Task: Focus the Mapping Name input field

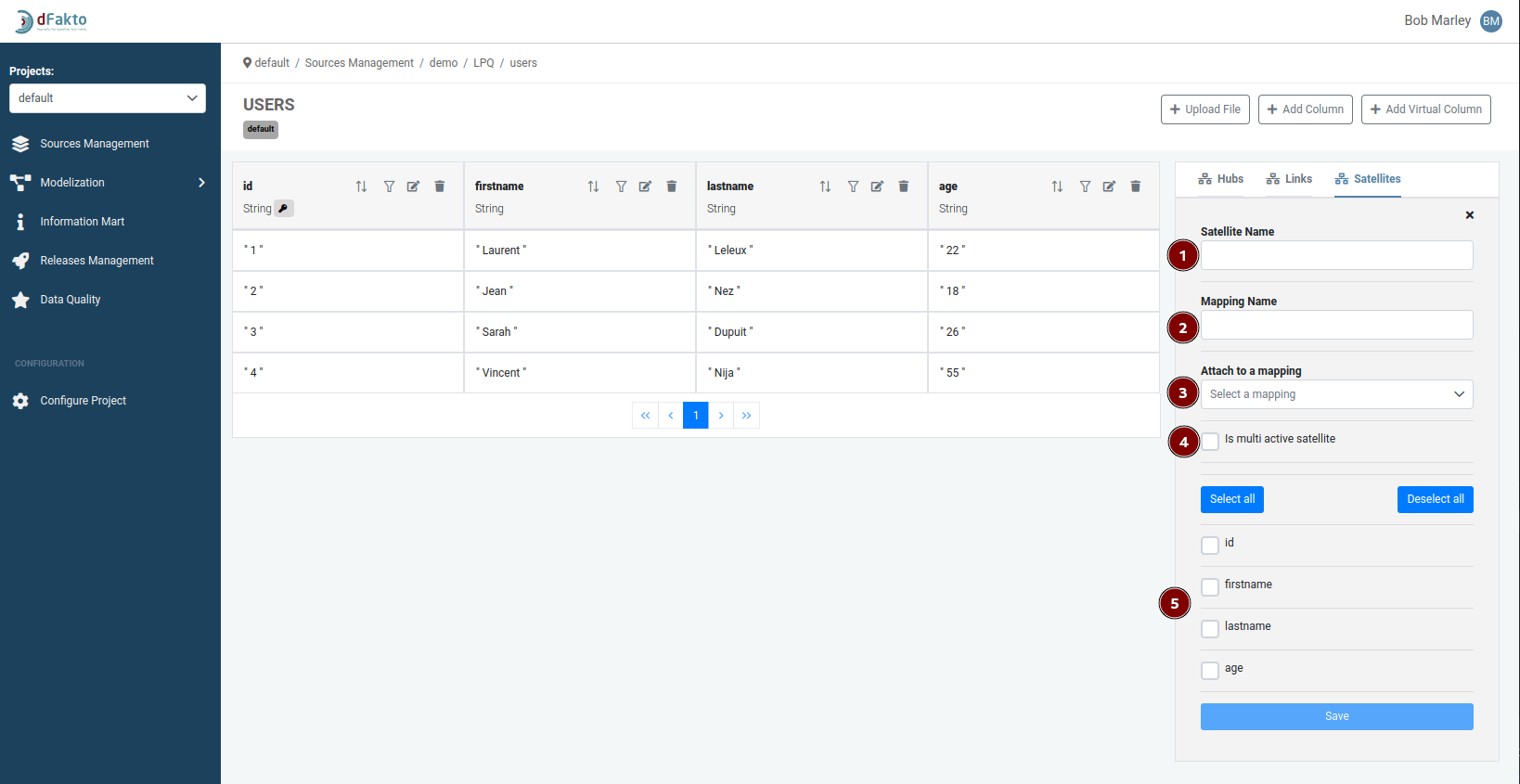Action: coord(1337,325)
